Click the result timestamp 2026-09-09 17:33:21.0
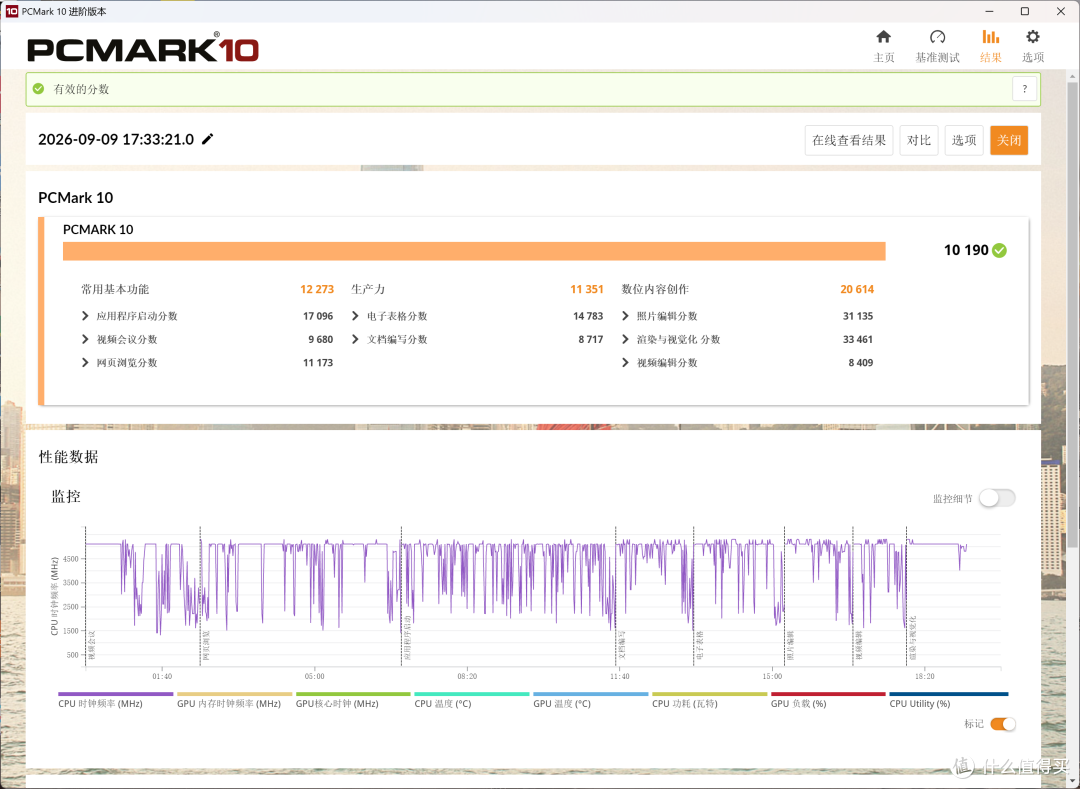The height and width of the screenshot is (789, 1080). click(116, 139)
